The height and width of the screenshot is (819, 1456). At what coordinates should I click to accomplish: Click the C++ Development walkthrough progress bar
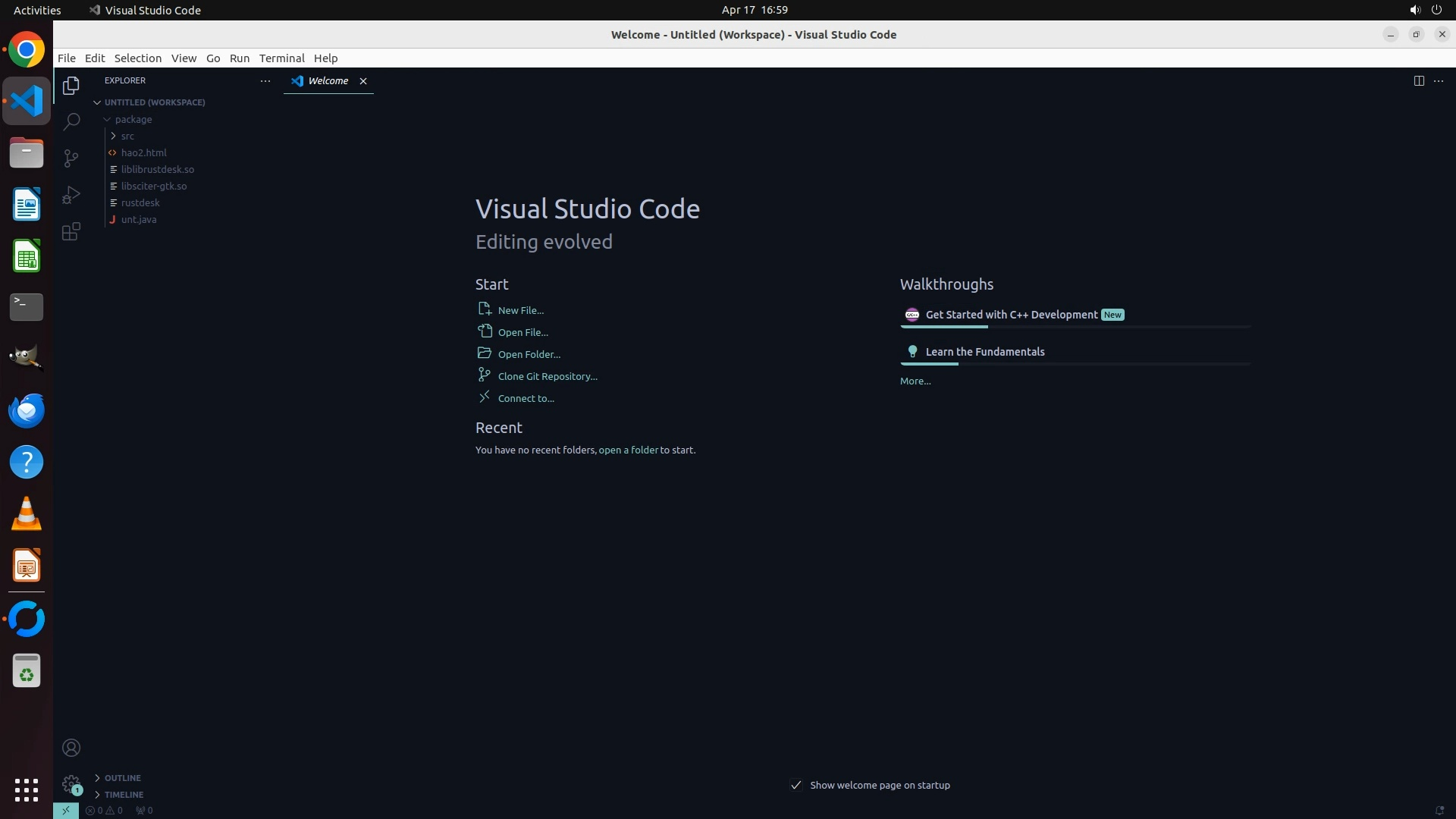tap(1075, 327)
